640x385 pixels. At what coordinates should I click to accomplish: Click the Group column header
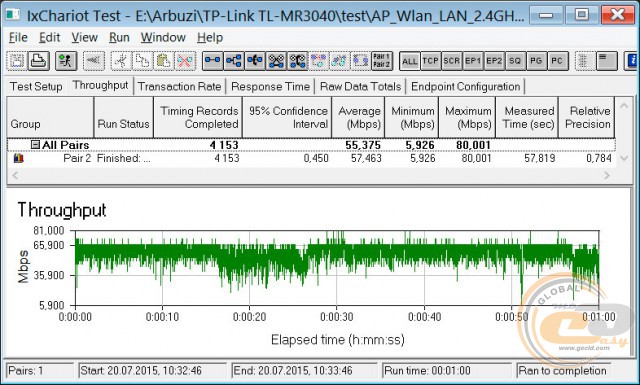(x=50, y=117)
